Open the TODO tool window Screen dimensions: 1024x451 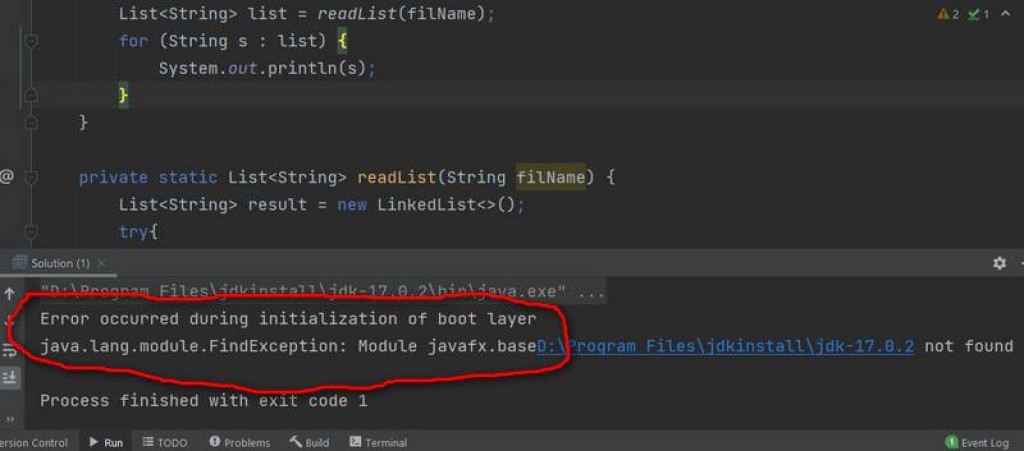[165, 442]
